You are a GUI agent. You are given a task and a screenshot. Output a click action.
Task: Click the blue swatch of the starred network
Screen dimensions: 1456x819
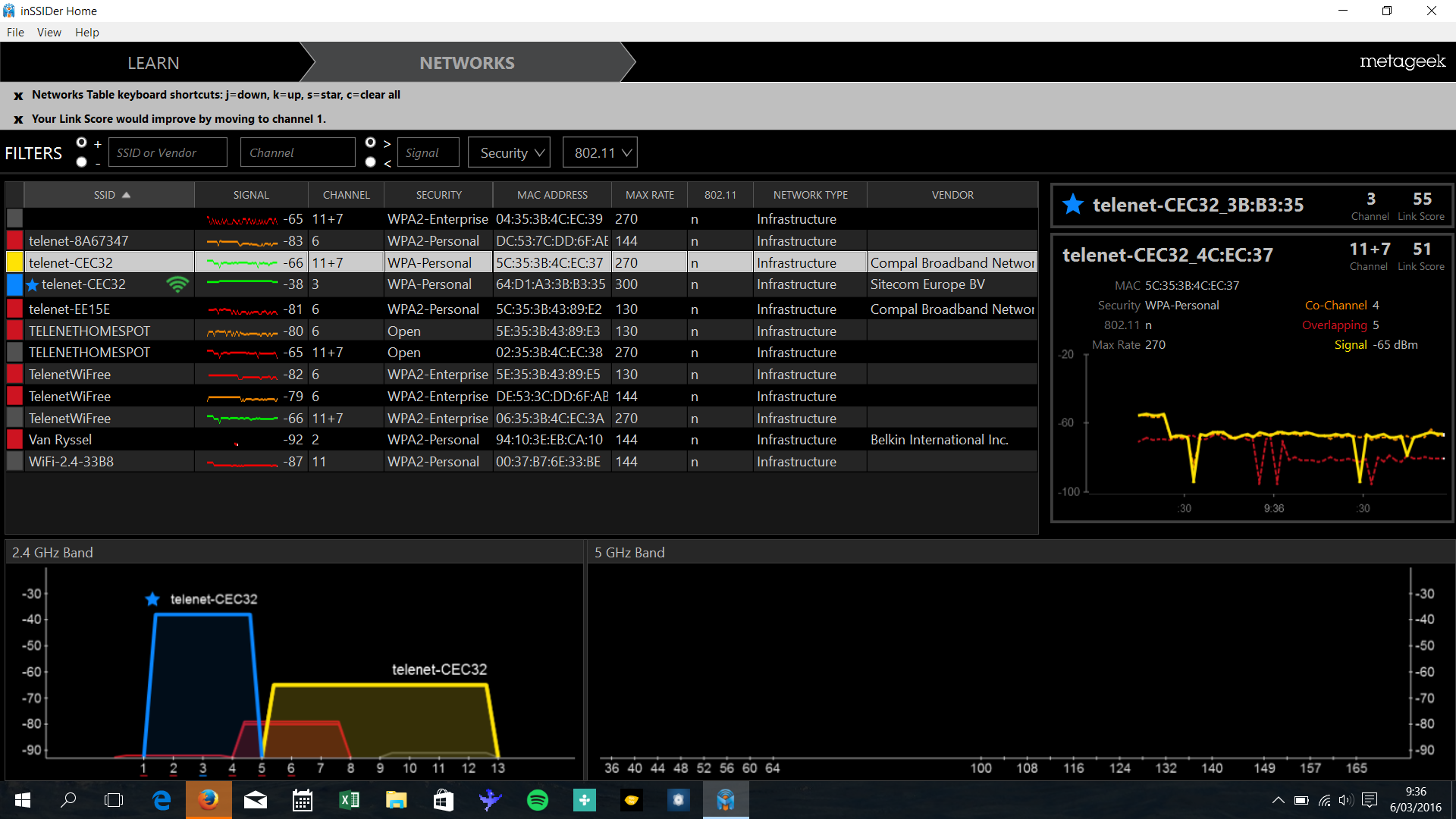click(14, 284)
